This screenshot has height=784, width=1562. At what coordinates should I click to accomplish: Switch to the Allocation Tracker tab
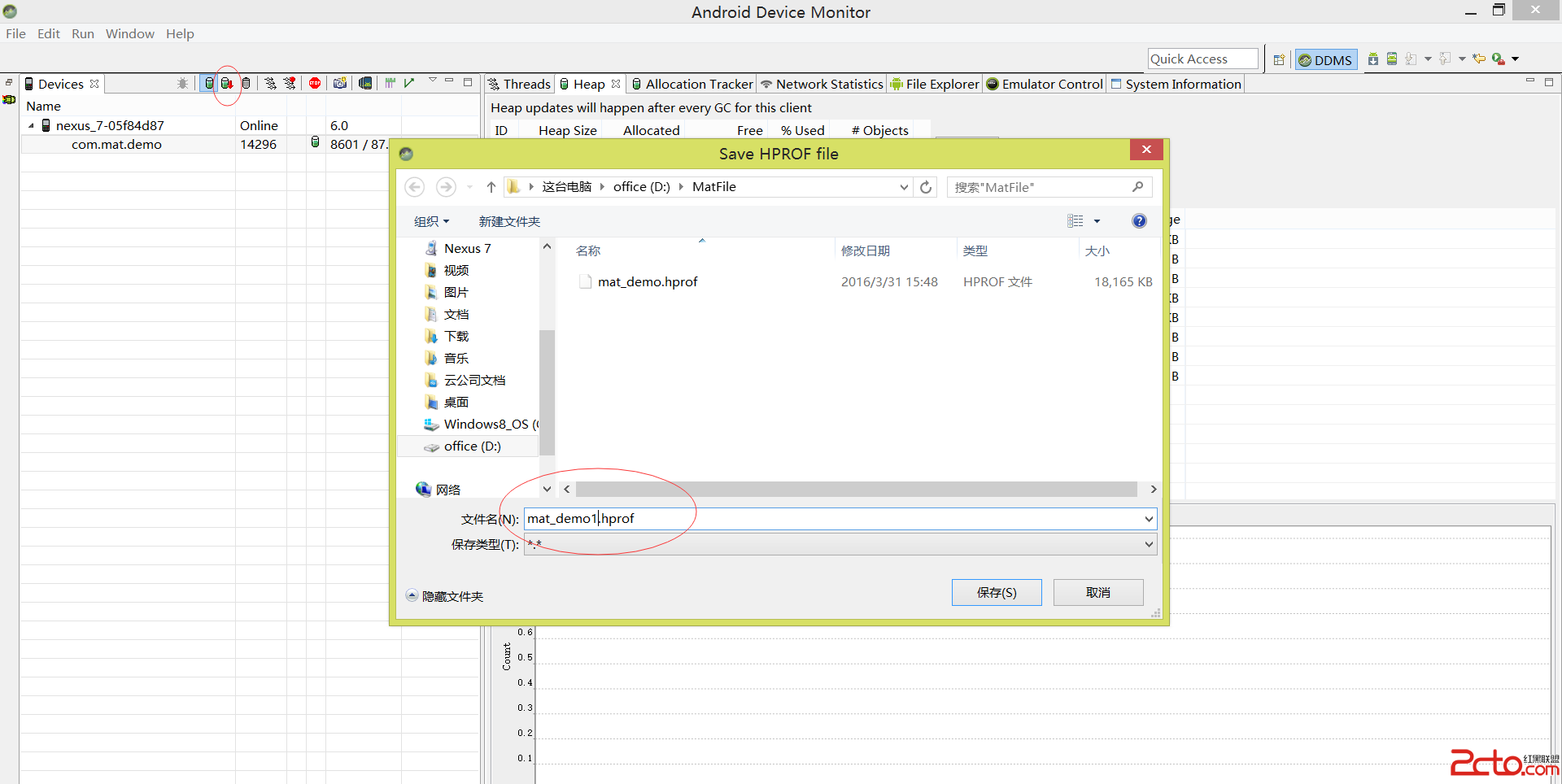tap(692, 84)
